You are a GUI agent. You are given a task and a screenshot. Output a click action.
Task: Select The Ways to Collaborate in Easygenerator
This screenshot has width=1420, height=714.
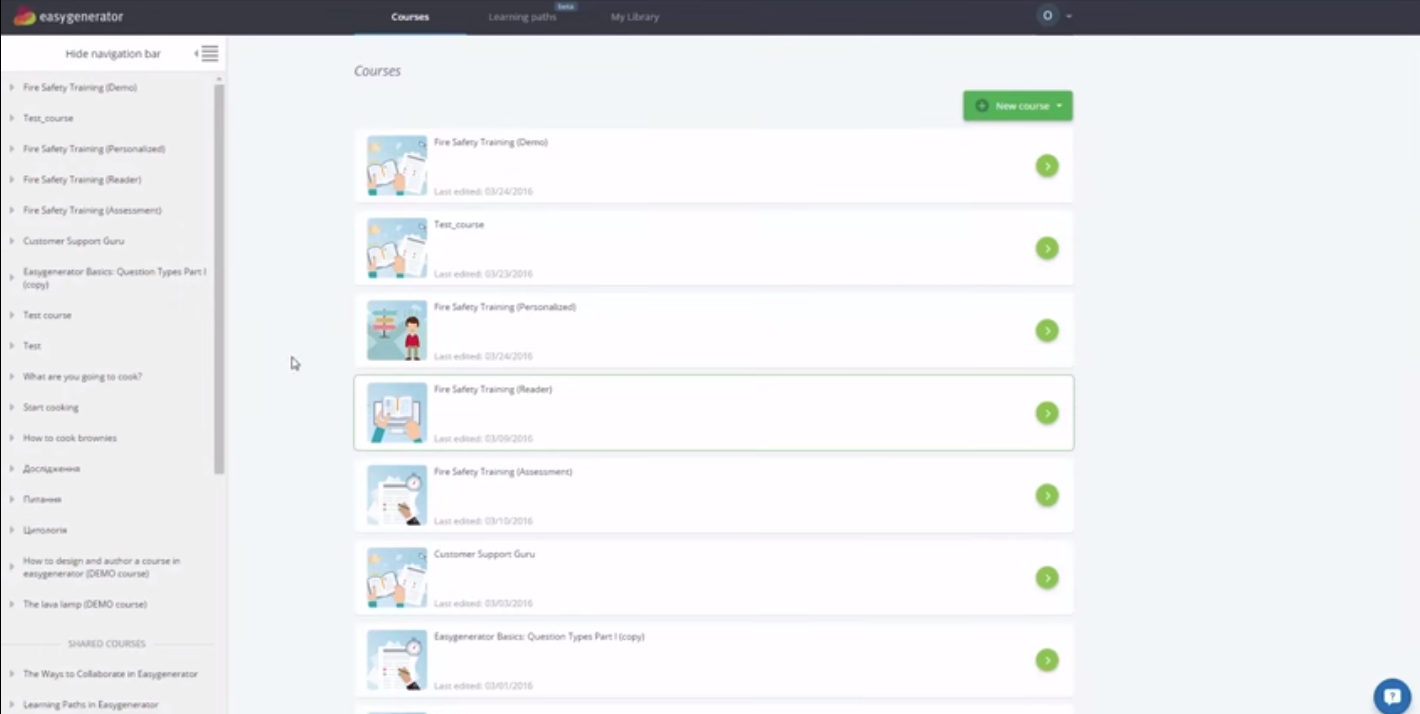[111, 674]
